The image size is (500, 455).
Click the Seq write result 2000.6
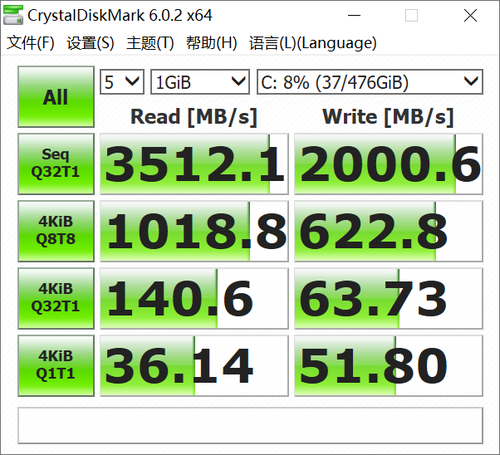[389, 164]
